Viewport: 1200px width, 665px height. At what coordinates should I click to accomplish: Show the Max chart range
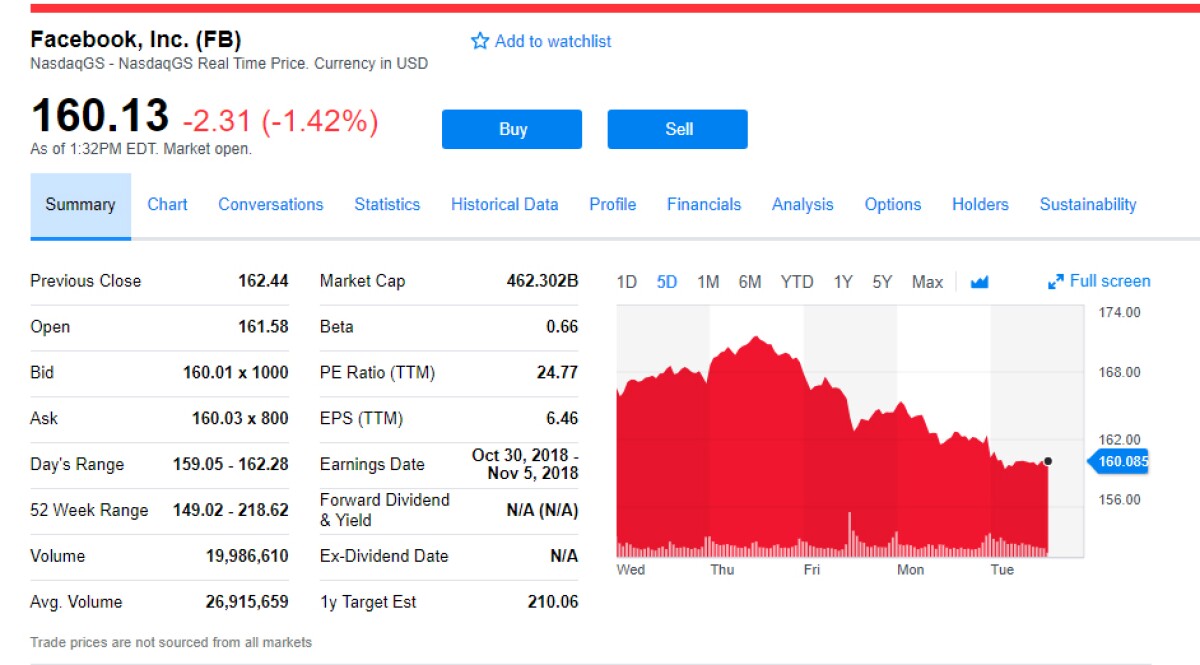point(927,282)
